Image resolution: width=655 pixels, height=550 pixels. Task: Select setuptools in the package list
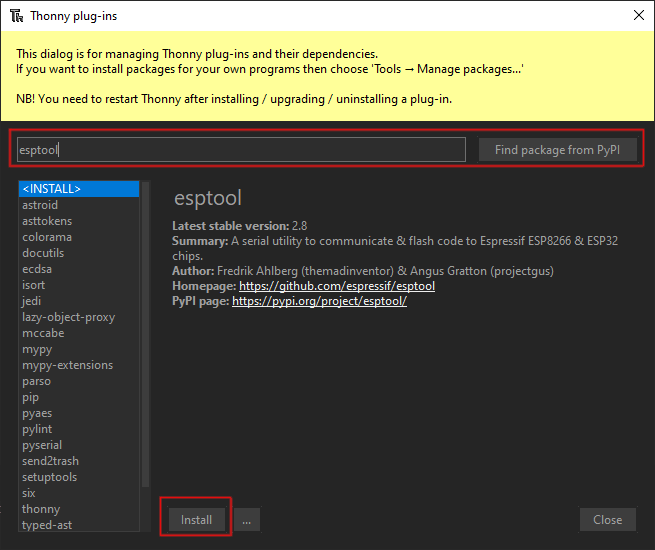[79, 477]
